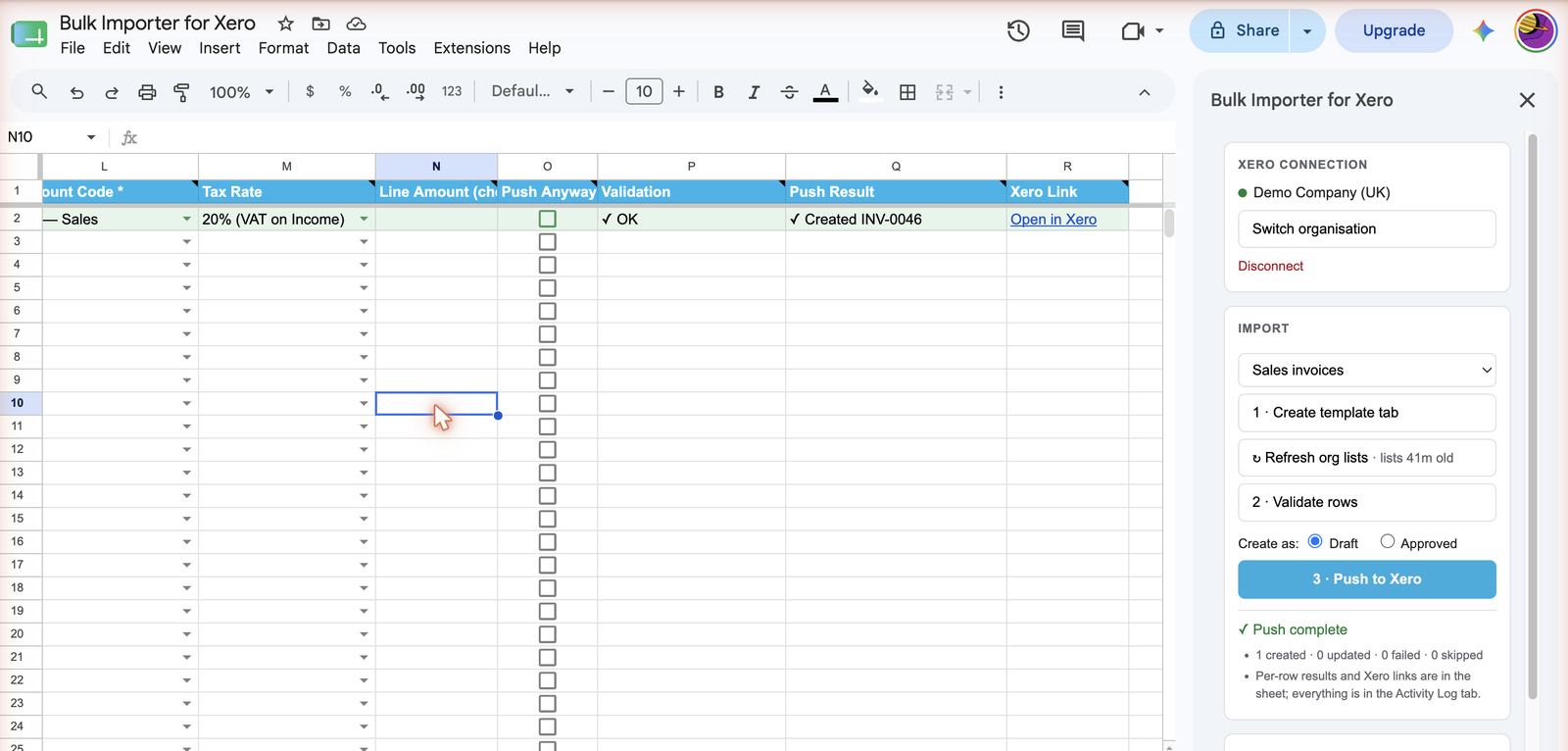The image size is (1568, 751).
Task: Open the 123 number format menu
Action: [452, 91]
